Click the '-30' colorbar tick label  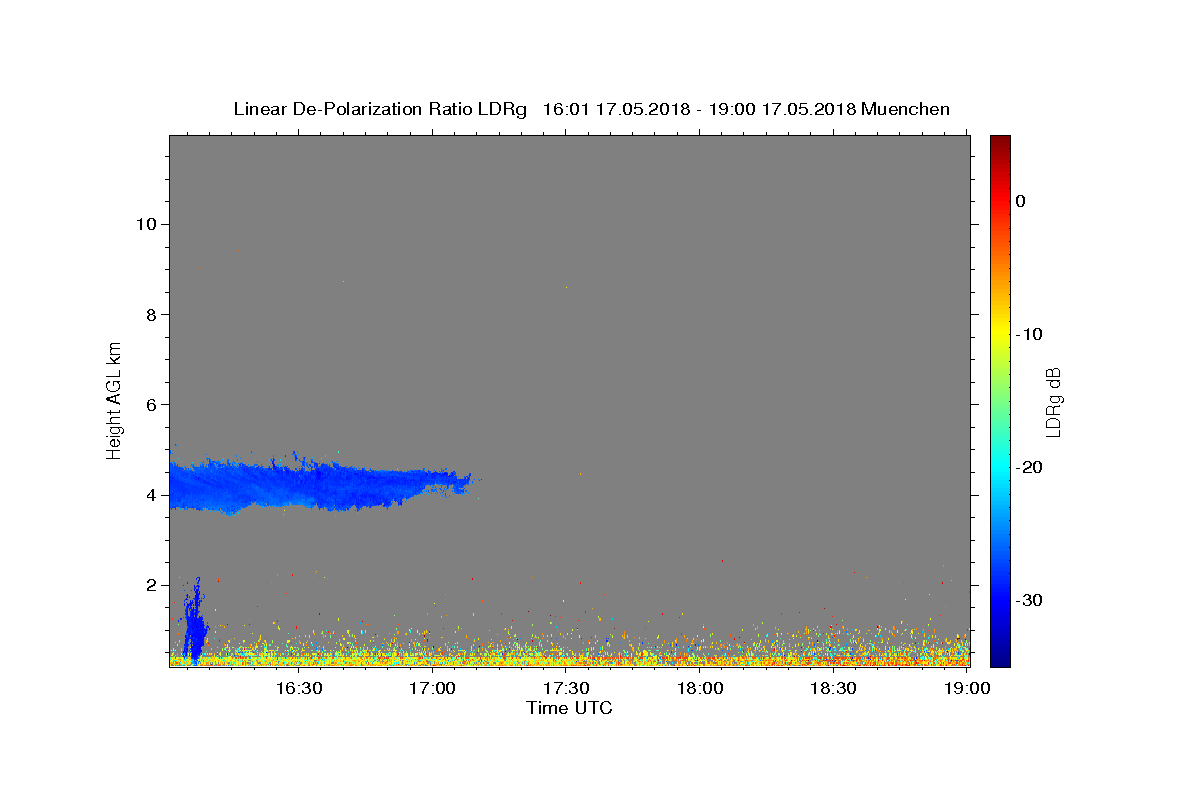(x=1030, y=600)
